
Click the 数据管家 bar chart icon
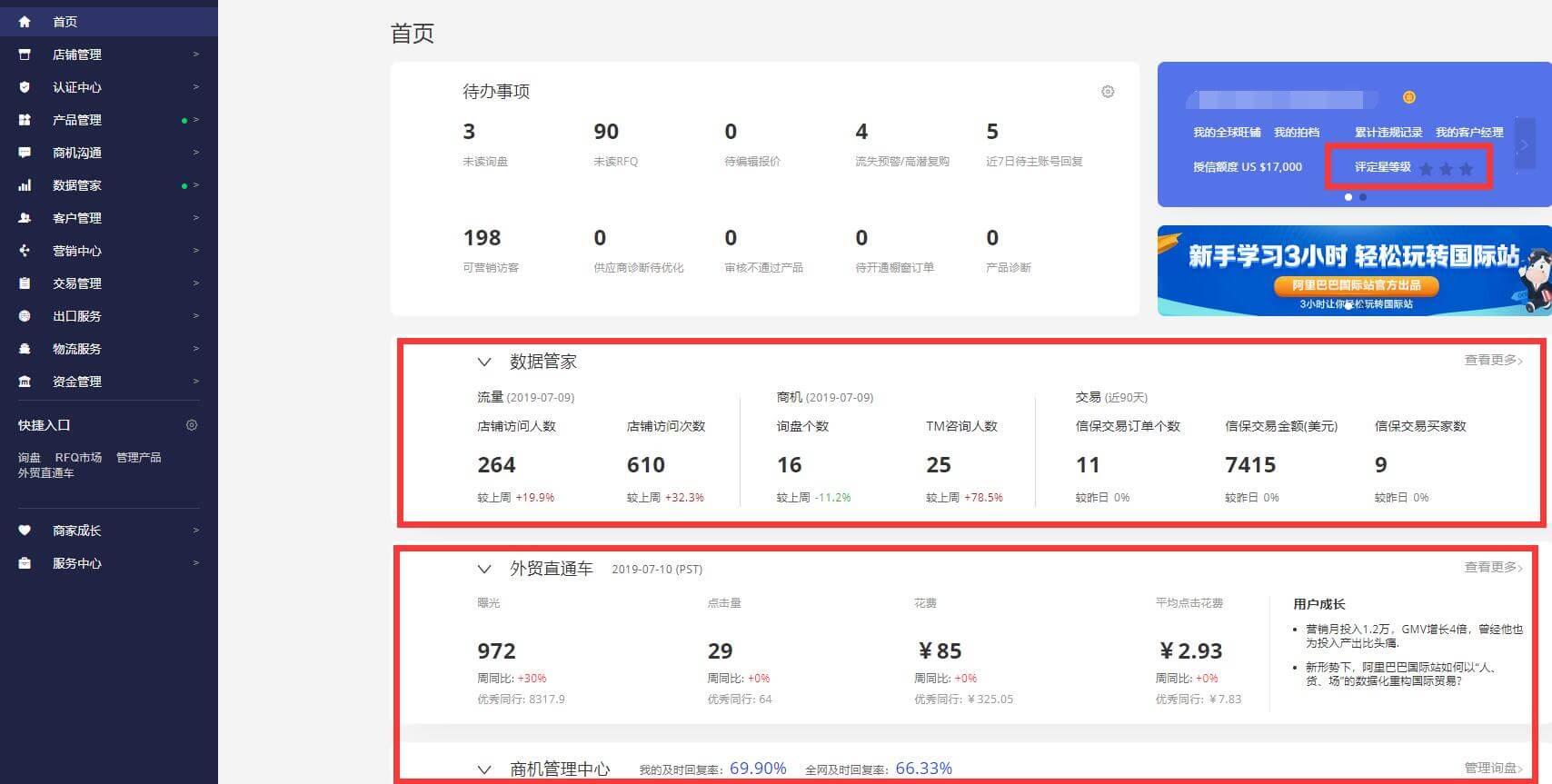25,185
